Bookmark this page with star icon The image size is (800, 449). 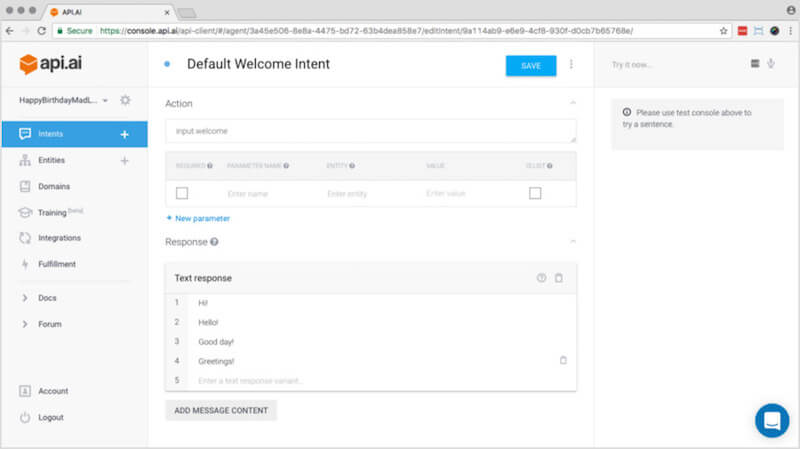(723, 31)
